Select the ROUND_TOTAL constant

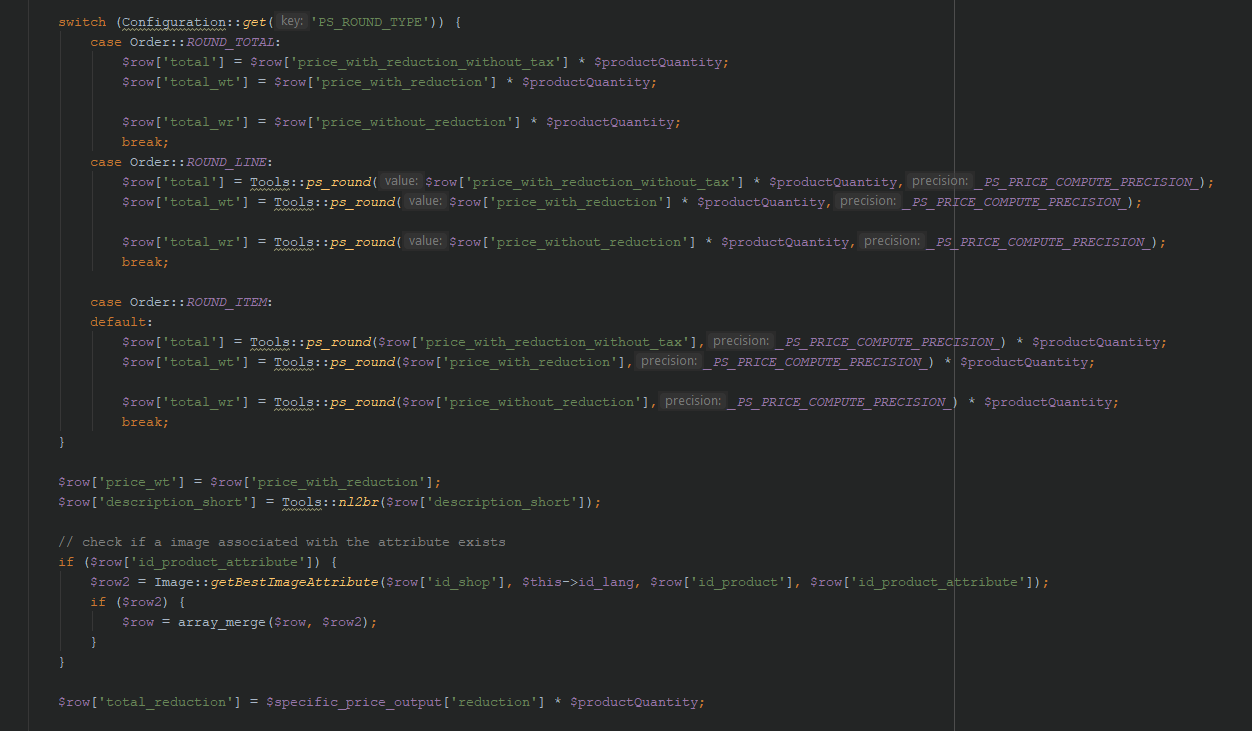click(230, 42)
